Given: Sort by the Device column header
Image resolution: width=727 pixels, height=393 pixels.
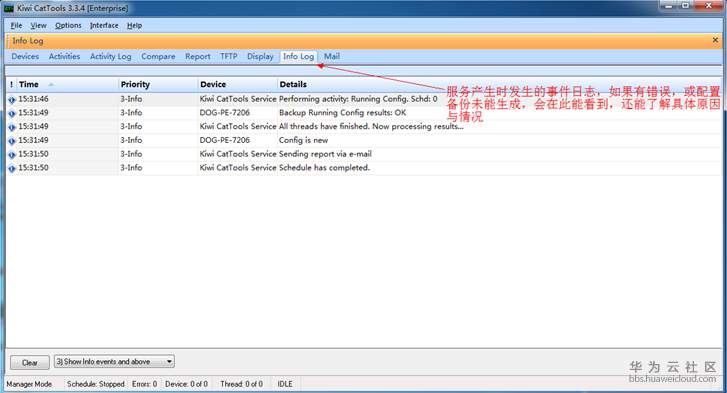Looking at the screenshot, I should coord(237,84).
